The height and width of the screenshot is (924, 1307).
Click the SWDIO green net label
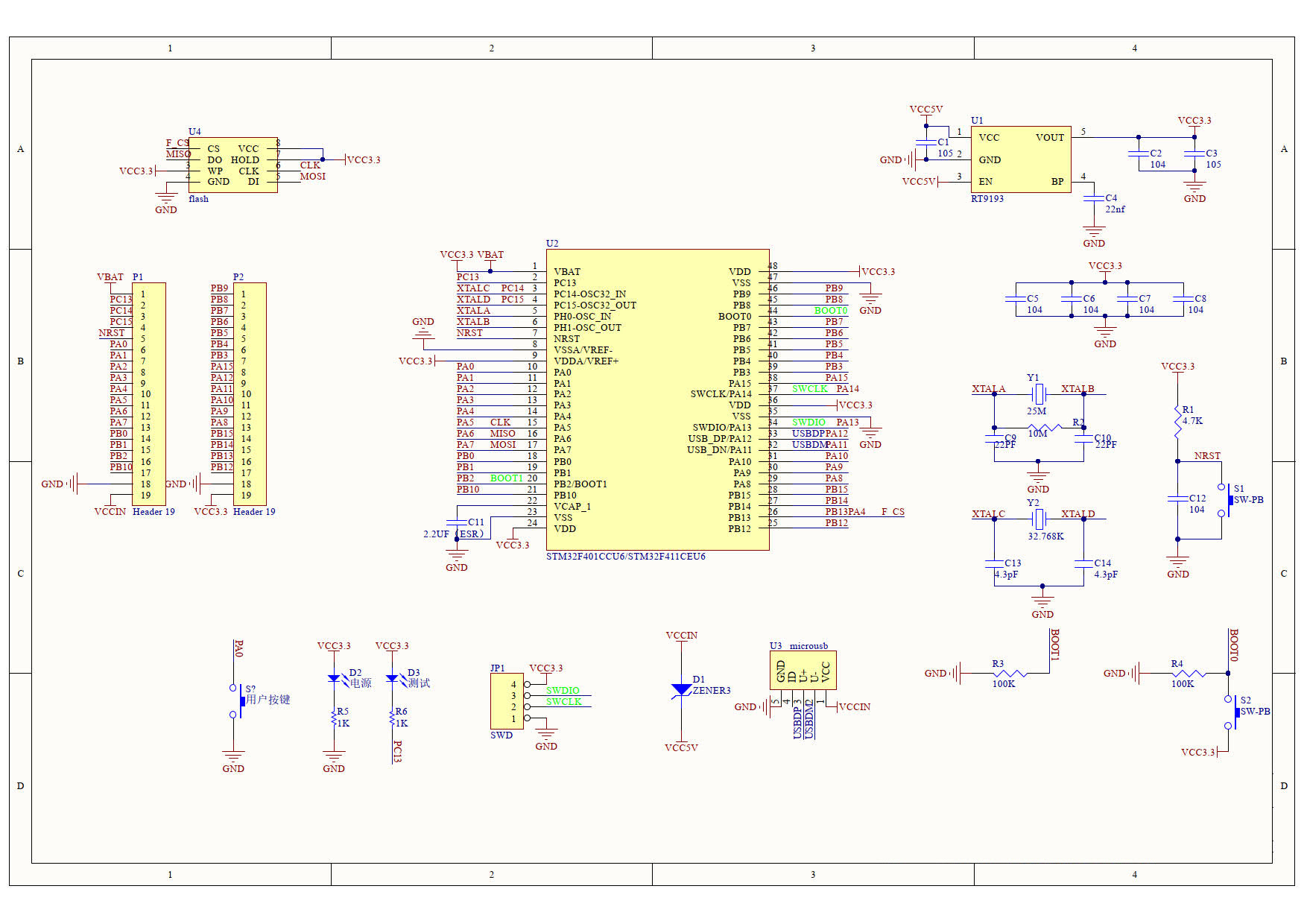click(809, 423)
